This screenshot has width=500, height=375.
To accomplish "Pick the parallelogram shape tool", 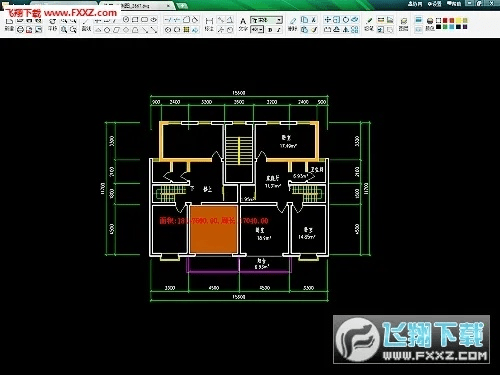I will (x=116, y=30).
